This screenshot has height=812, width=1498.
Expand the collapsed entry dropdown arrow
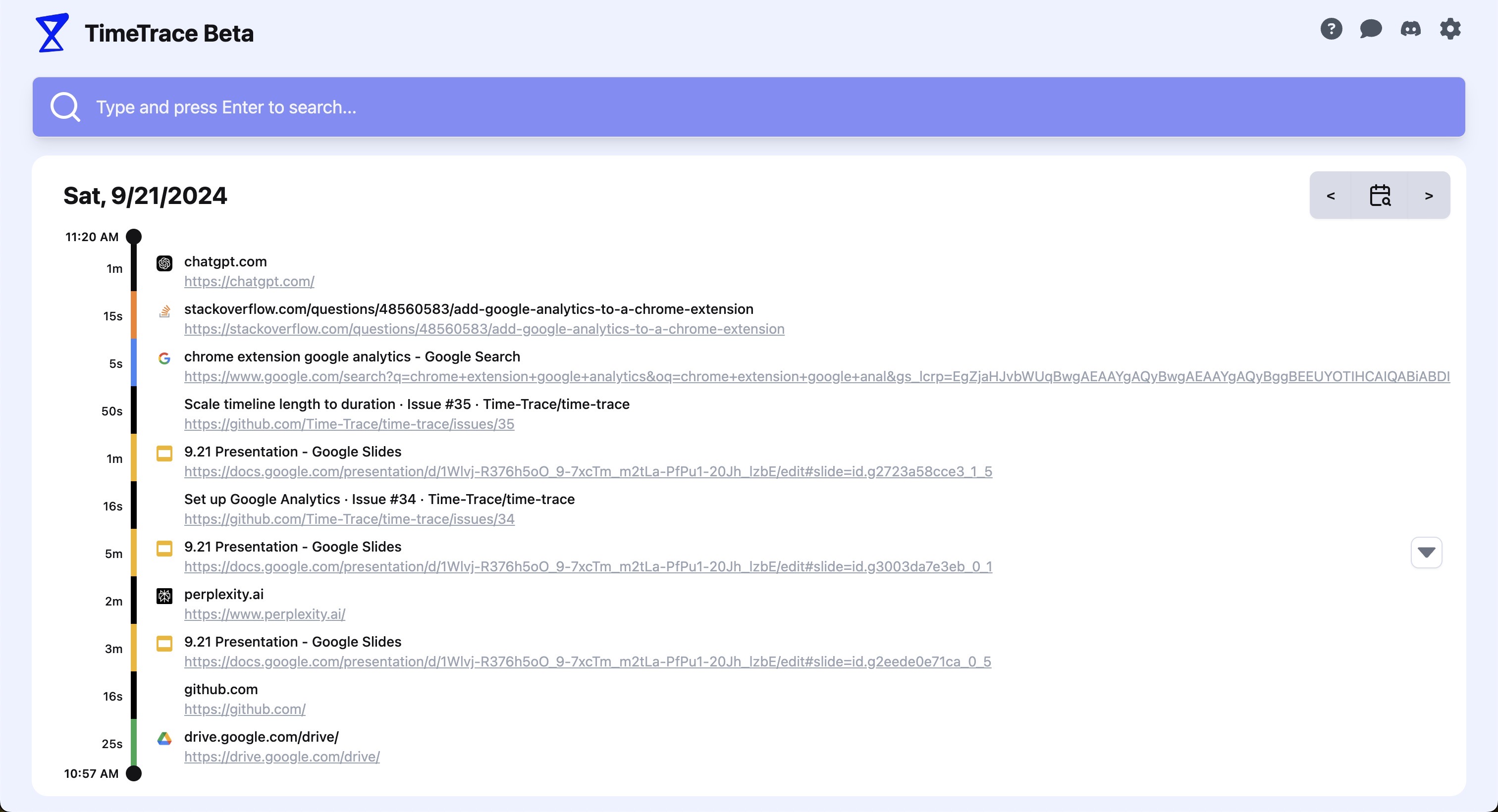click(1425, 552)
